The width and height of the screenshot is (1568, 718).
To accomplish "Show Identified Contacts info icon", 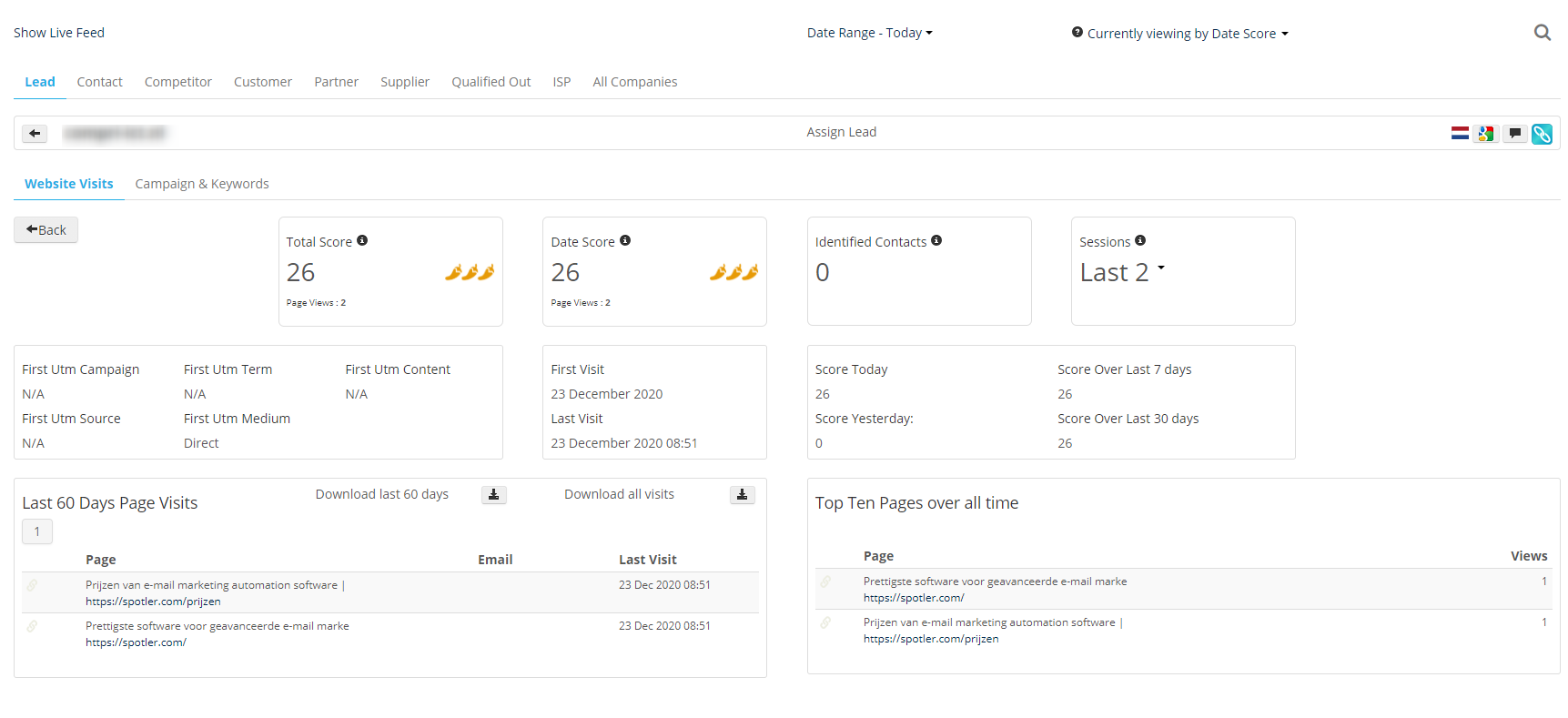I will tap(936, 240).
